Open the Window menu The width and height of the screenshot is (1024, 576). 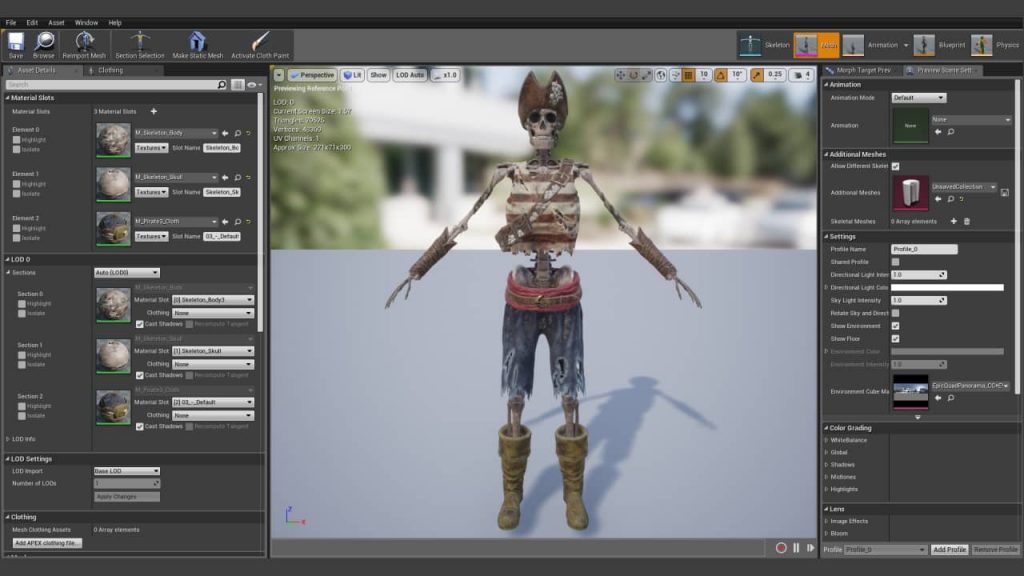(86, 23)
